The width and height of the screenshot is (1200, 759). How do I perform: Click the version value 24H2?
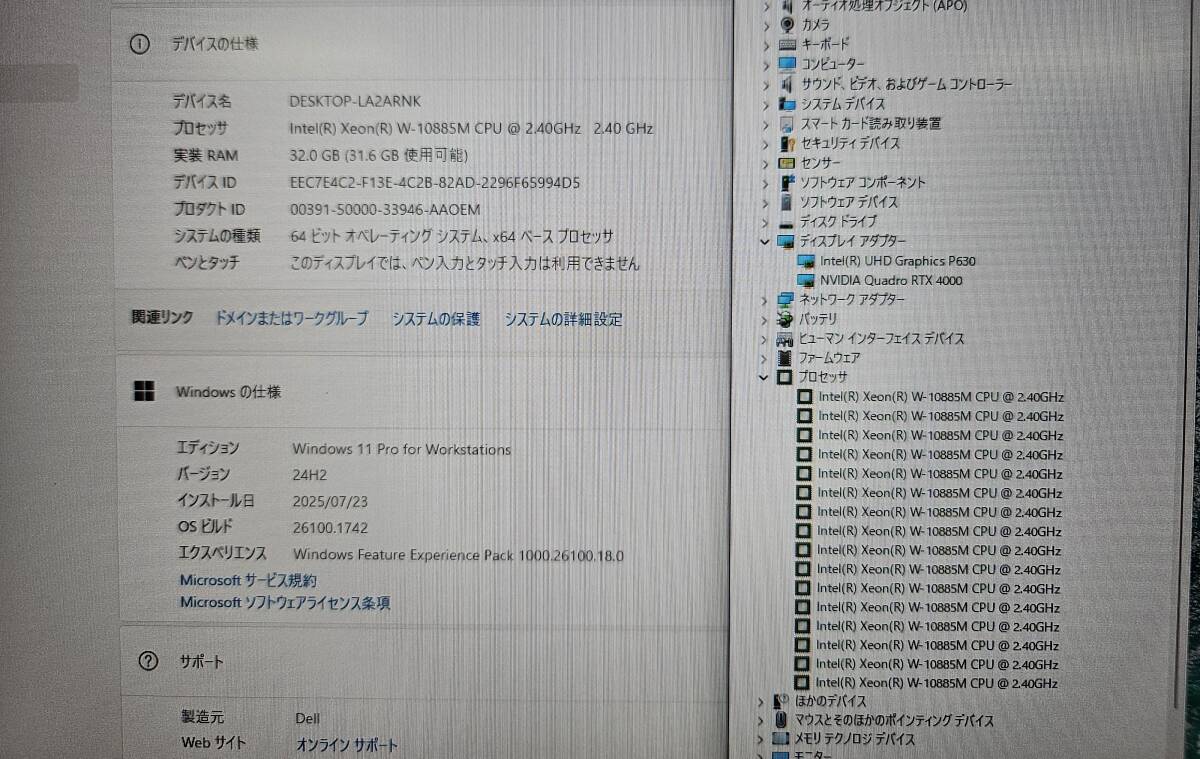tap(310, 475)
